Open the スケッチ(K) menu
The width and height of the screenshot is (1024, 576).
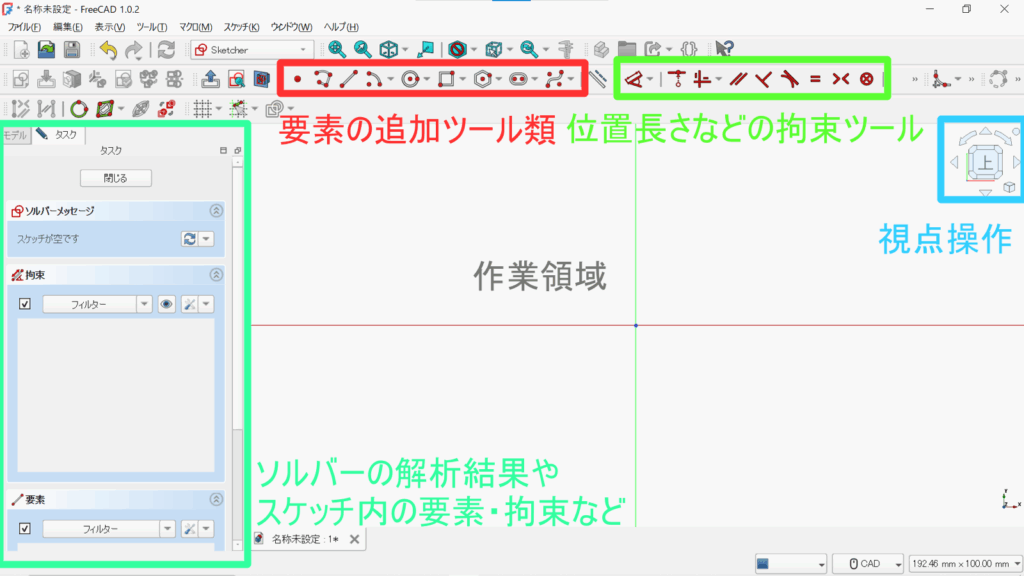point(240,27)
